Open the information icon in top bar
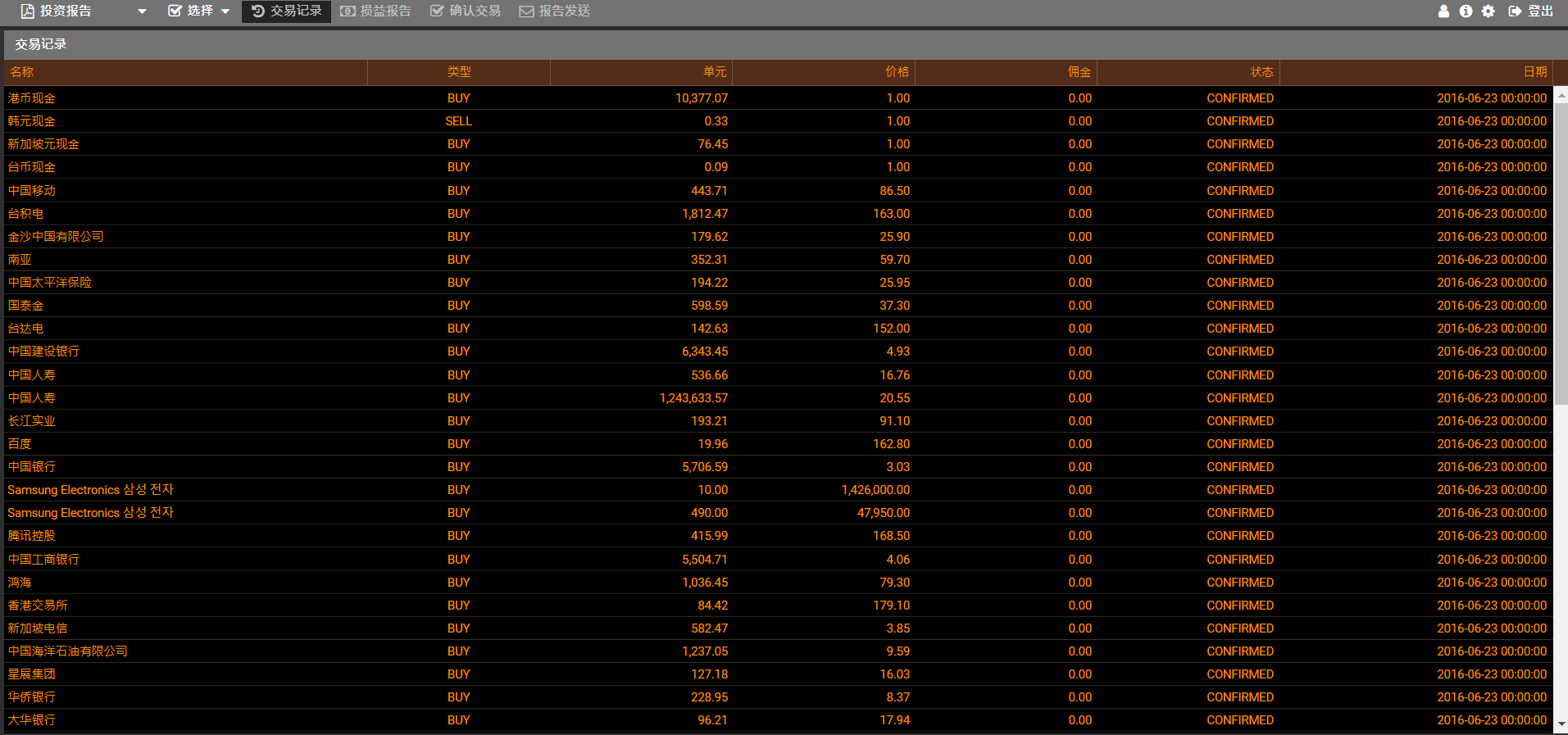The image size is (1568, 735). [x=1466, y=11]
